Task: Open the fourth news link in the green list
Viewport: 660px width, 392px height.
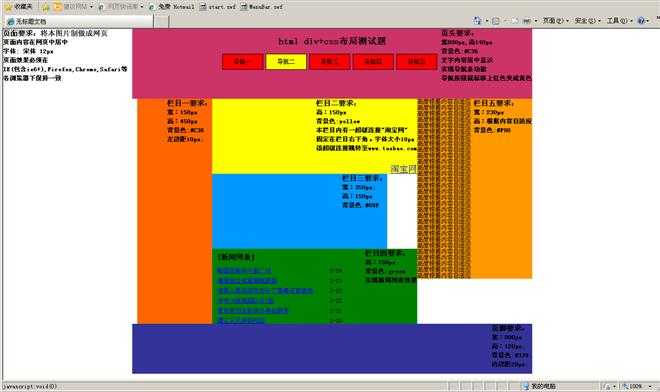Action: 245,301
